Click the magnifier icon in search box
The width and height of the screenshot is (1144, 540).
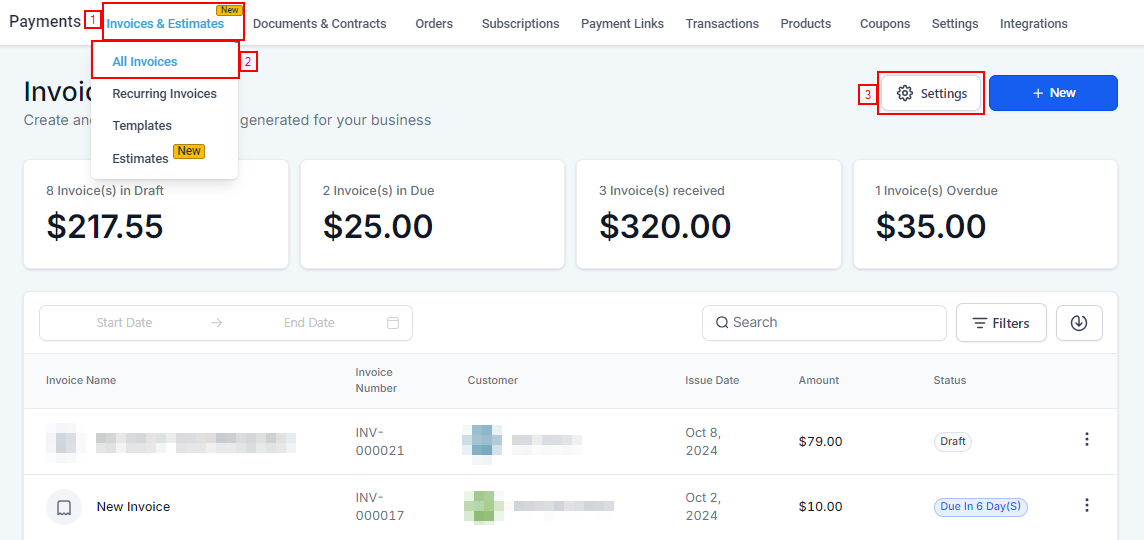[722, 323]
